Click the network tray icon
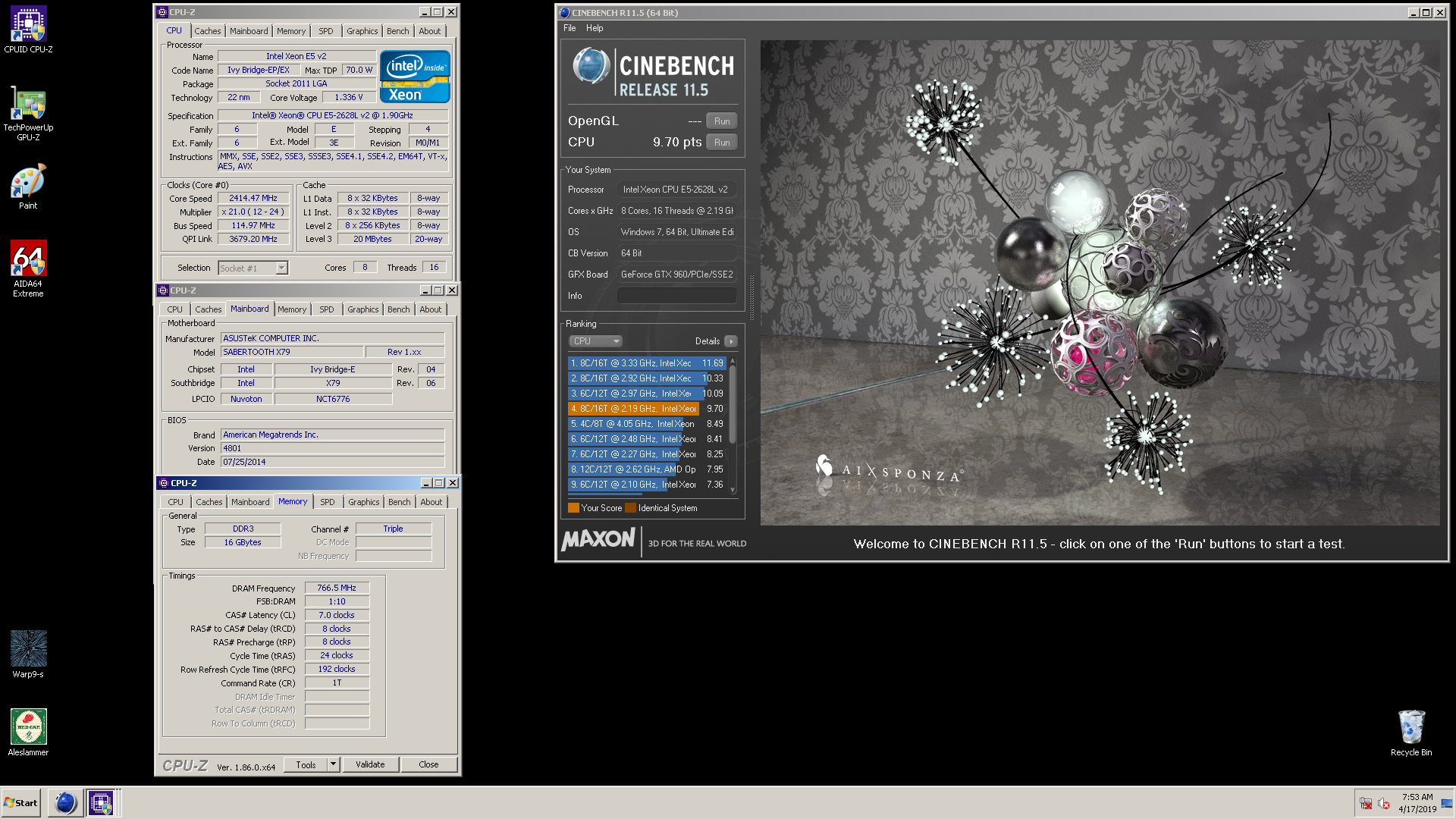The height and width of the screenshot is (819, 1456). pyautogui.click(x=1366, y=803)
